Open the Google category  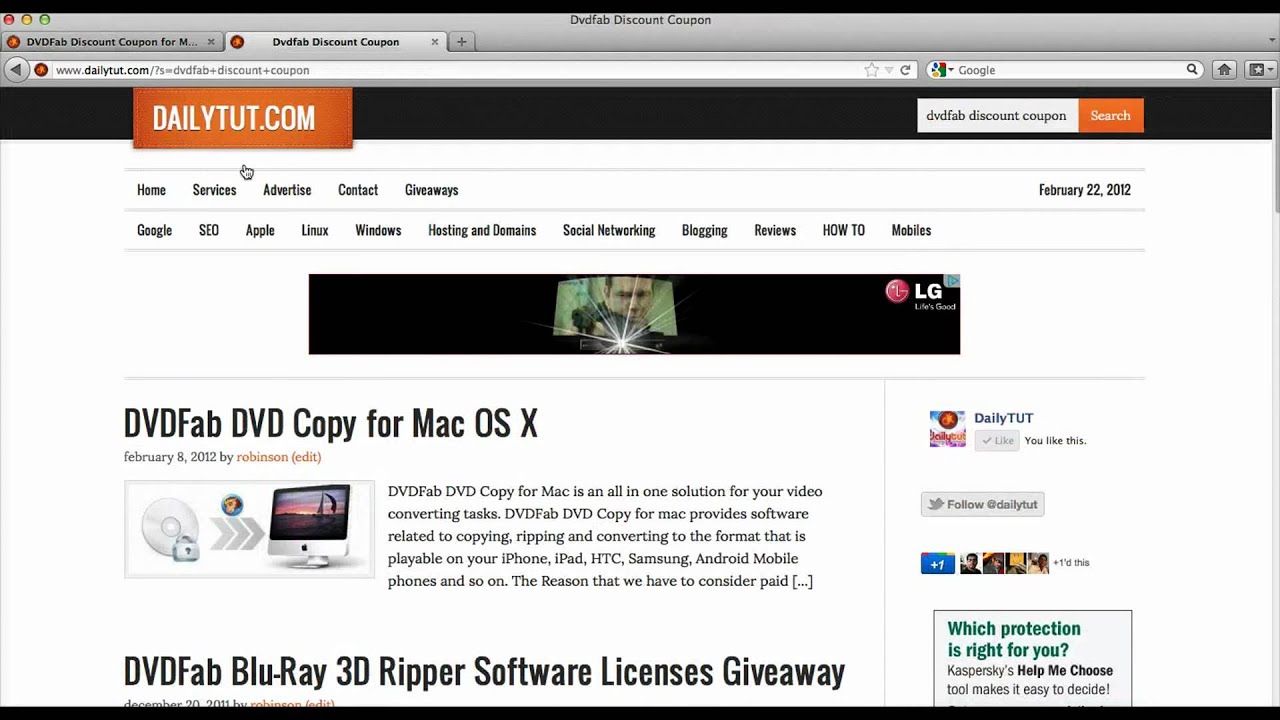pyautogui.click(x=154, y=230)
